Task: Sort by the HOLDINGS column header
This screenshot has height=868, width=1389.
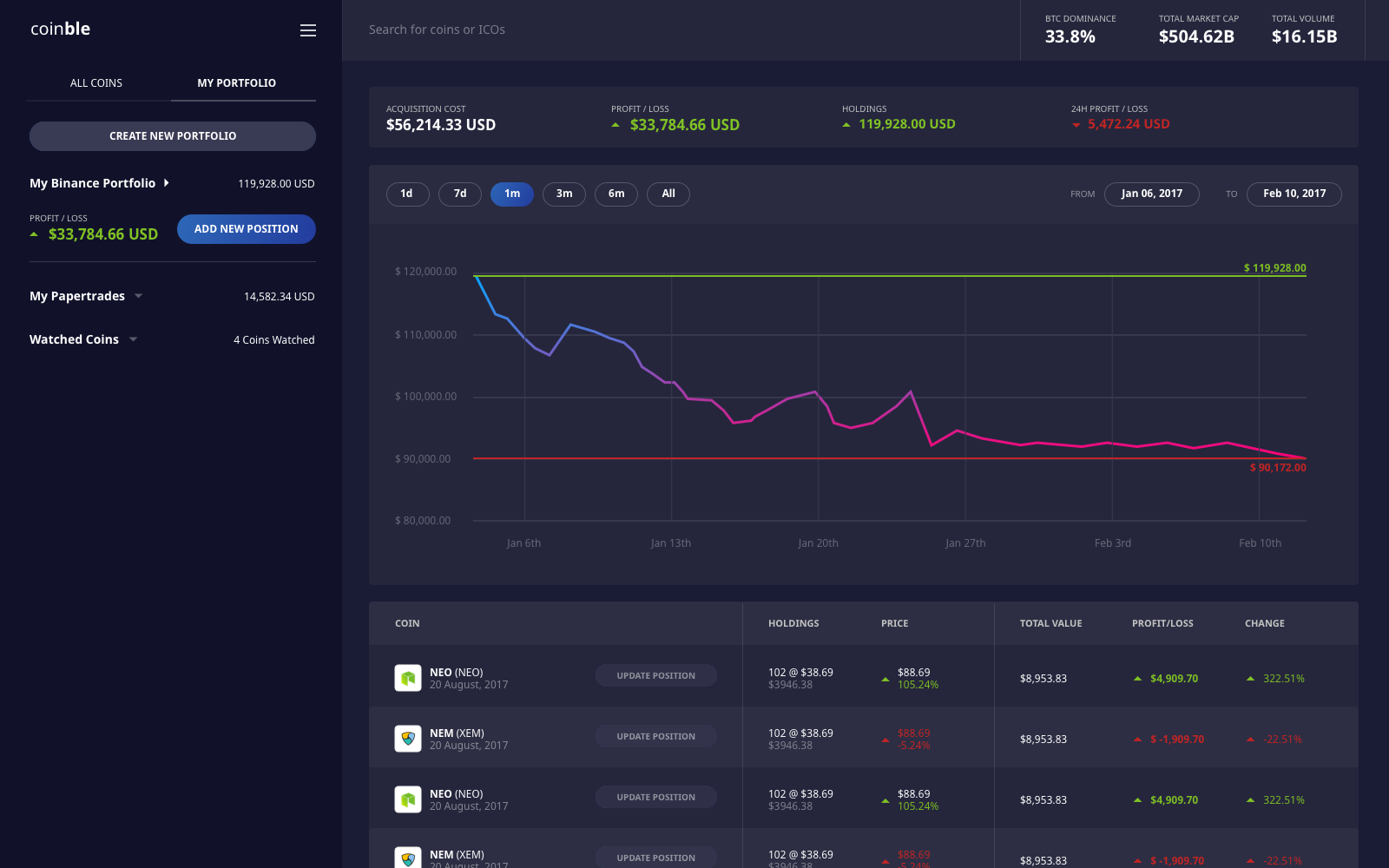Action: 793,623
